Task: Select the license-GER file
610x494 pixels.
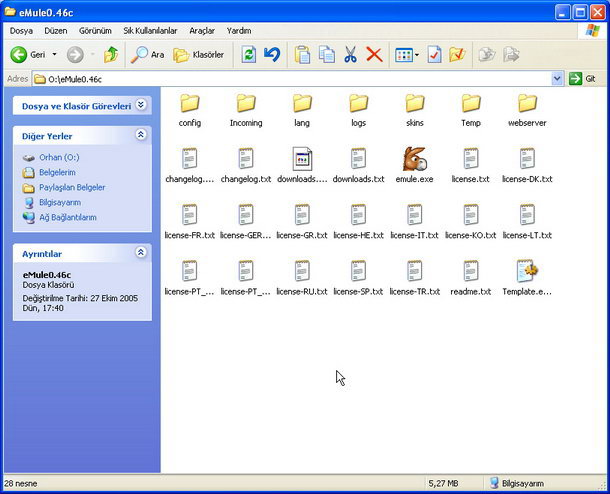Action: point(246,222)
